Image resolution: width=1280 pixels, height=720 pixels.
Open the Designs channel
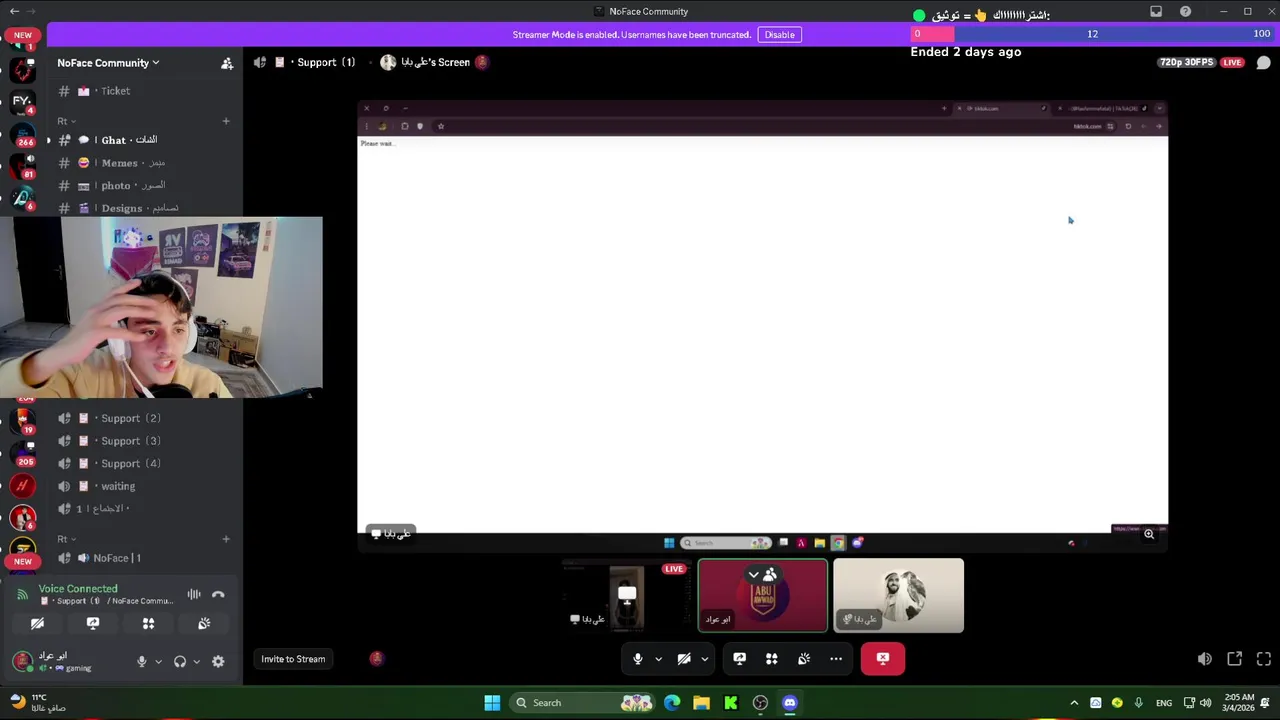coord(143,208)
